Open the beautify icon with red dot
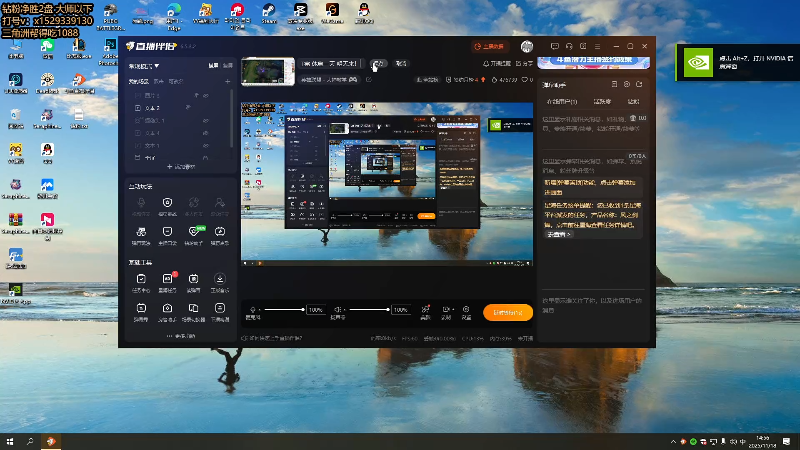The image size is (800, 450). 425,310
